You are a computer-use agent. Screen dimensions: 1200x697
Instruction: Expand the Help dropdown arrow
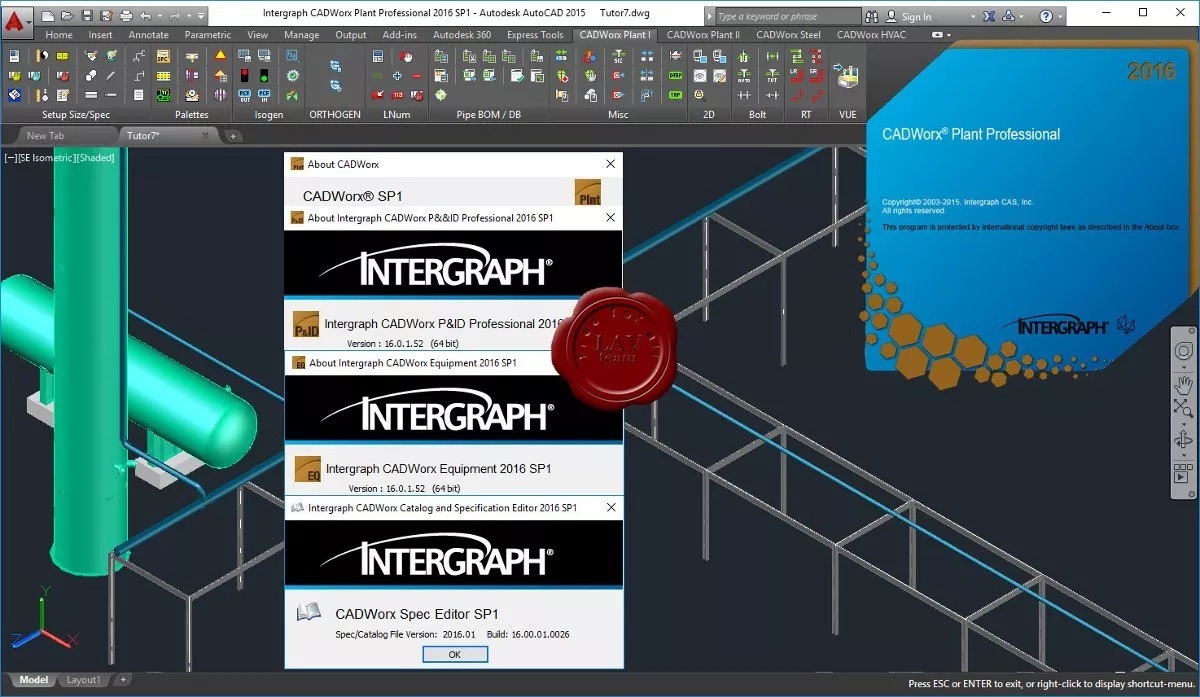(x=1060, y=17)
